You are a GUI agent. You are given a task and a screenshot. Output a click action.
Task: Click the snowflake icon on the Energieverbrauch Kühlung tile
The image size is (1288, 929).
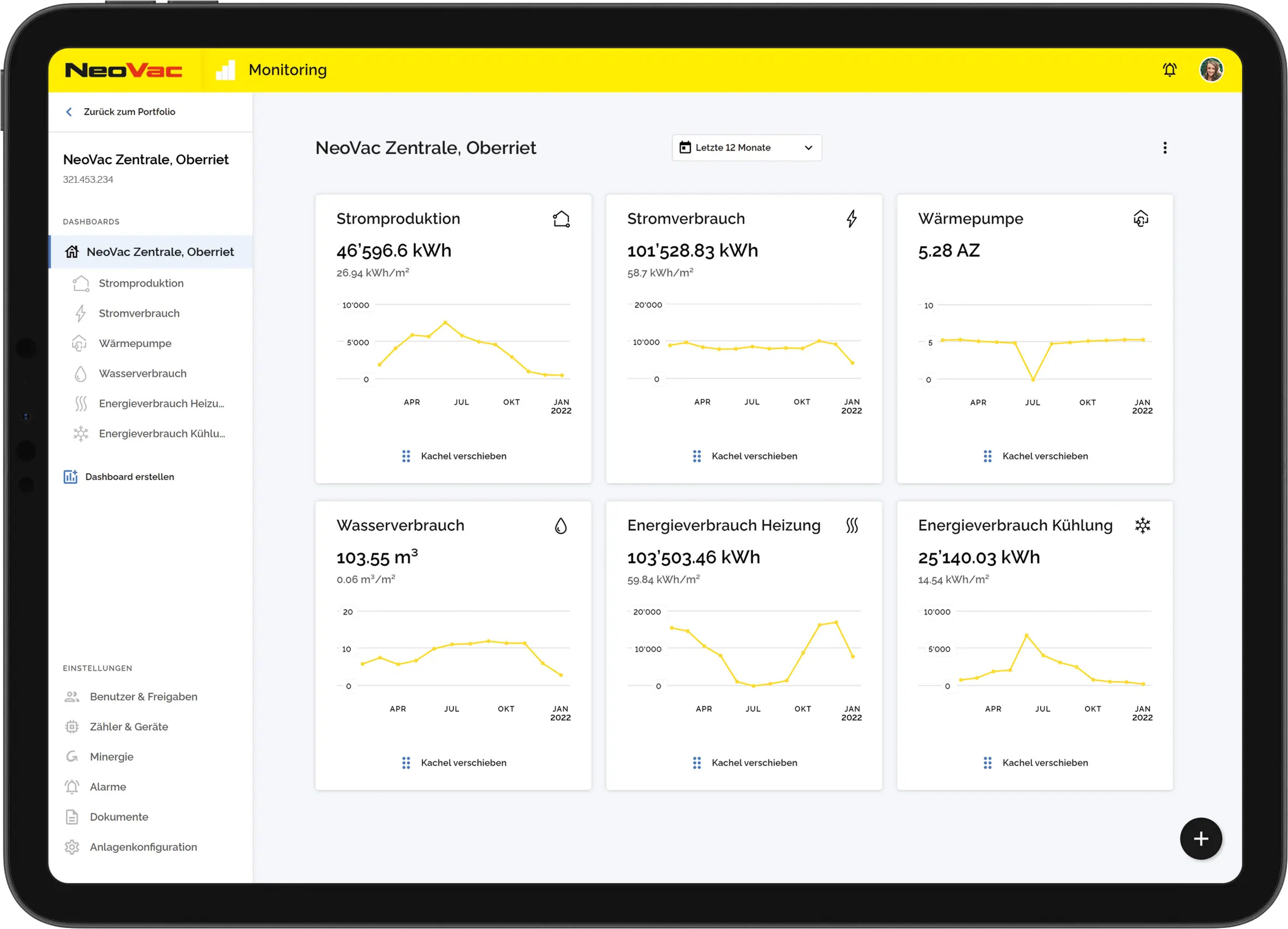click(x=1142, y=525)
